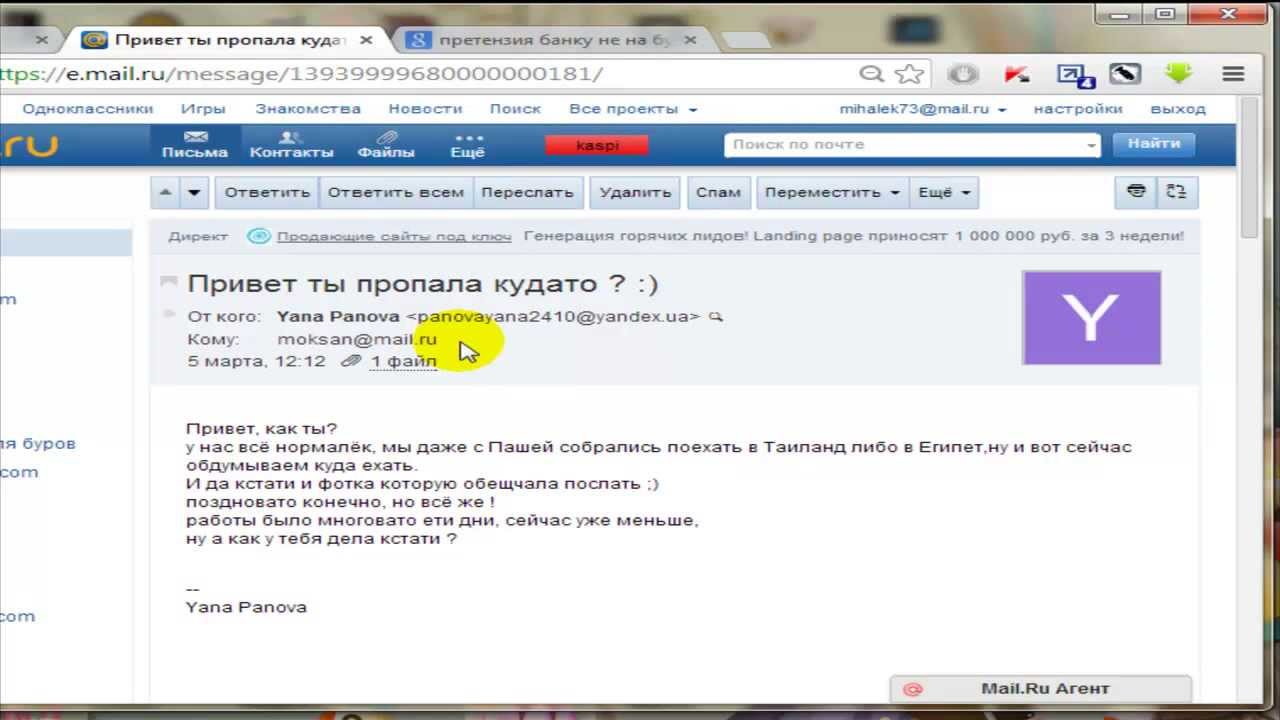Open Игры link
The width and height of the screenshot is (1280, 720).
203,109
